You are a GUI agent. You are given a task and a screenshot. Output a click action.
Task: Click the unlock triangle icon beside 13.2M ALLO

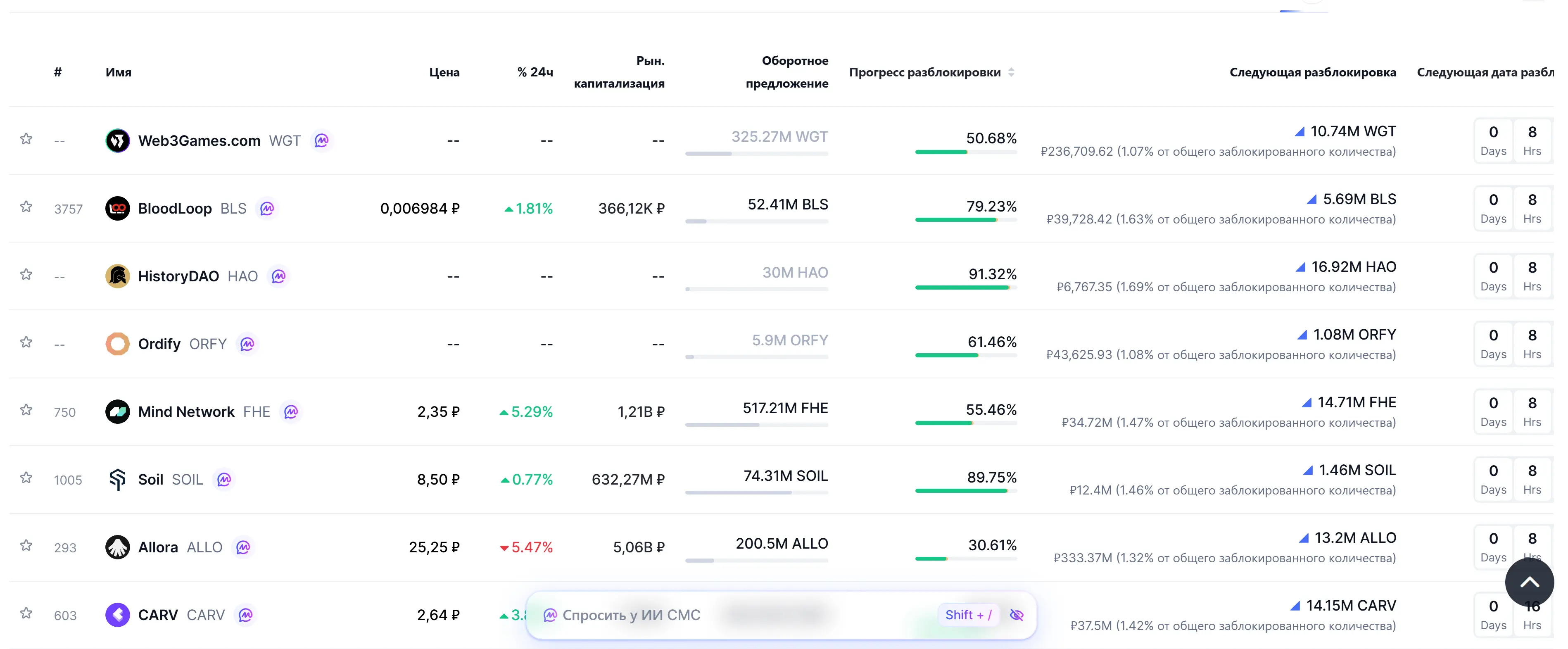[x=1304, y=537]
